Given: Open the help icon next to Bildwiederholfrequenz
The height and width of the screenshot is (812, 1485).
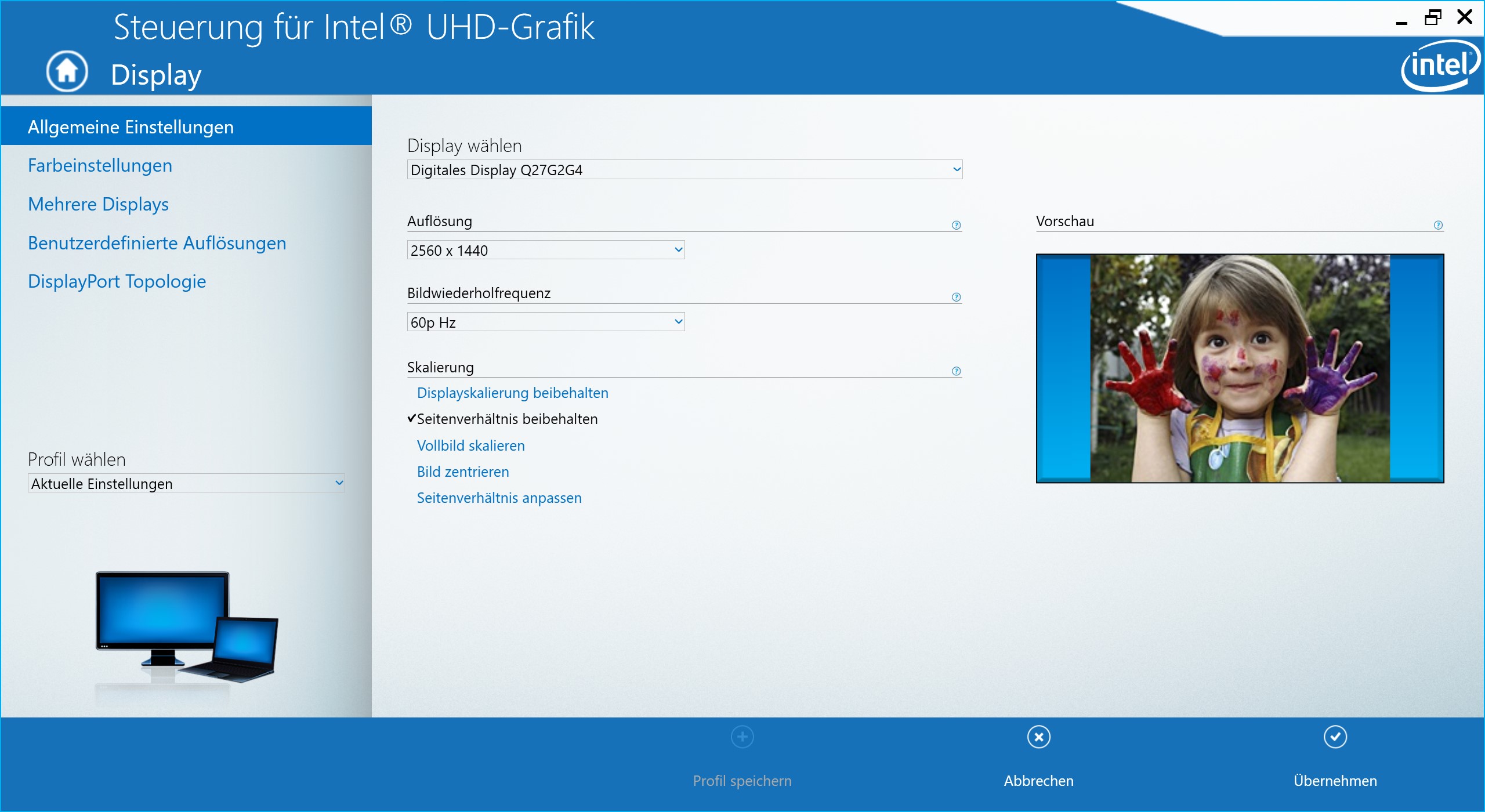Looking at the screenshot, I should tap(956, 297).
